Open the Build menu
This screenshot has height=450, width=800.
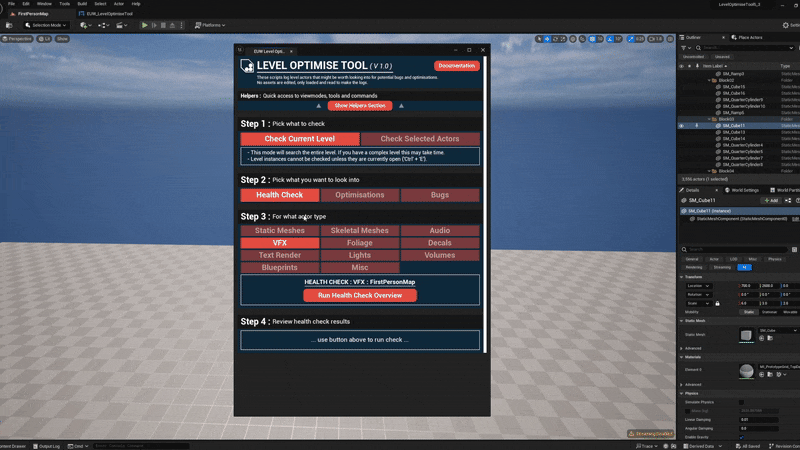82,4
